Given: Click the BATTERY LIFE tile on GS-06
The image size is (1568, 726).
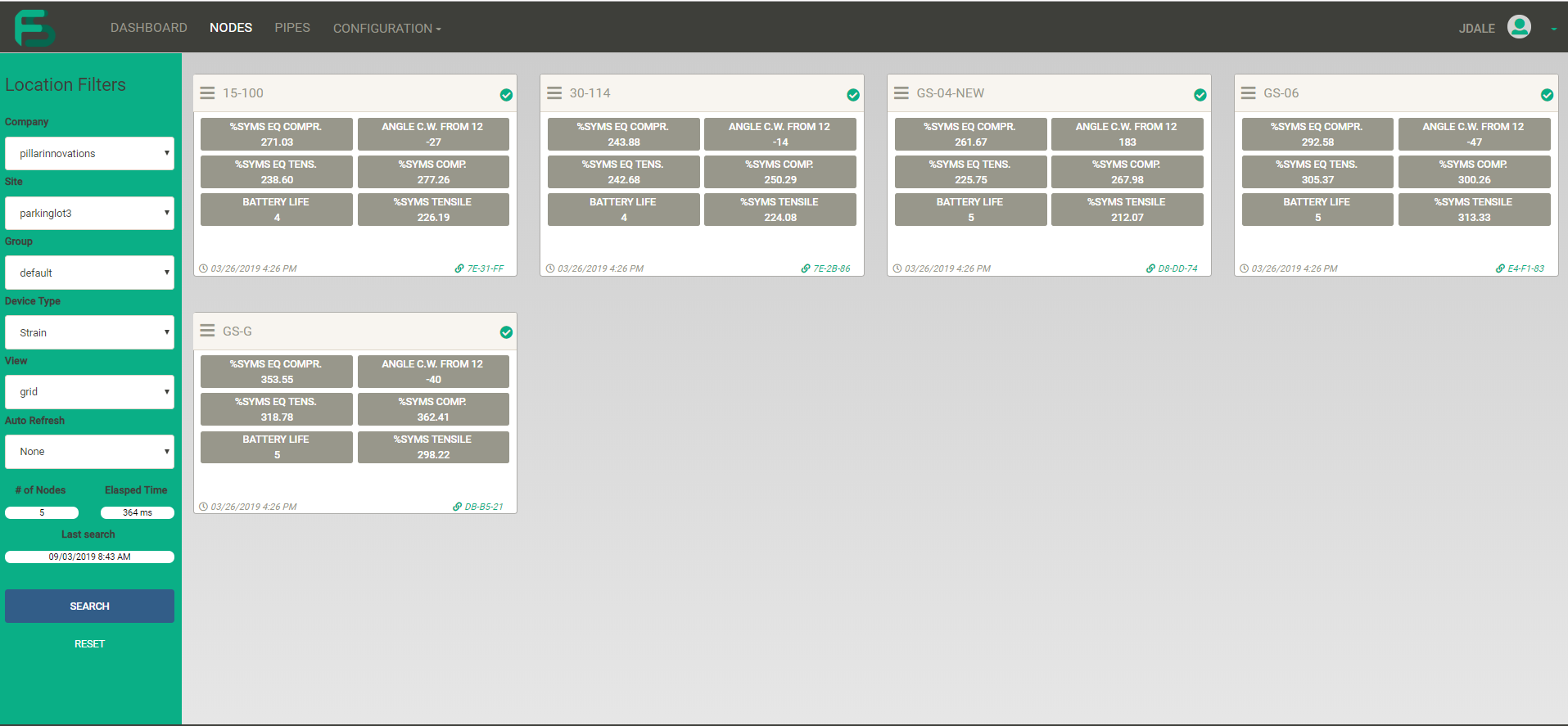Looking at the screenshot, I should coord(1317,210).
